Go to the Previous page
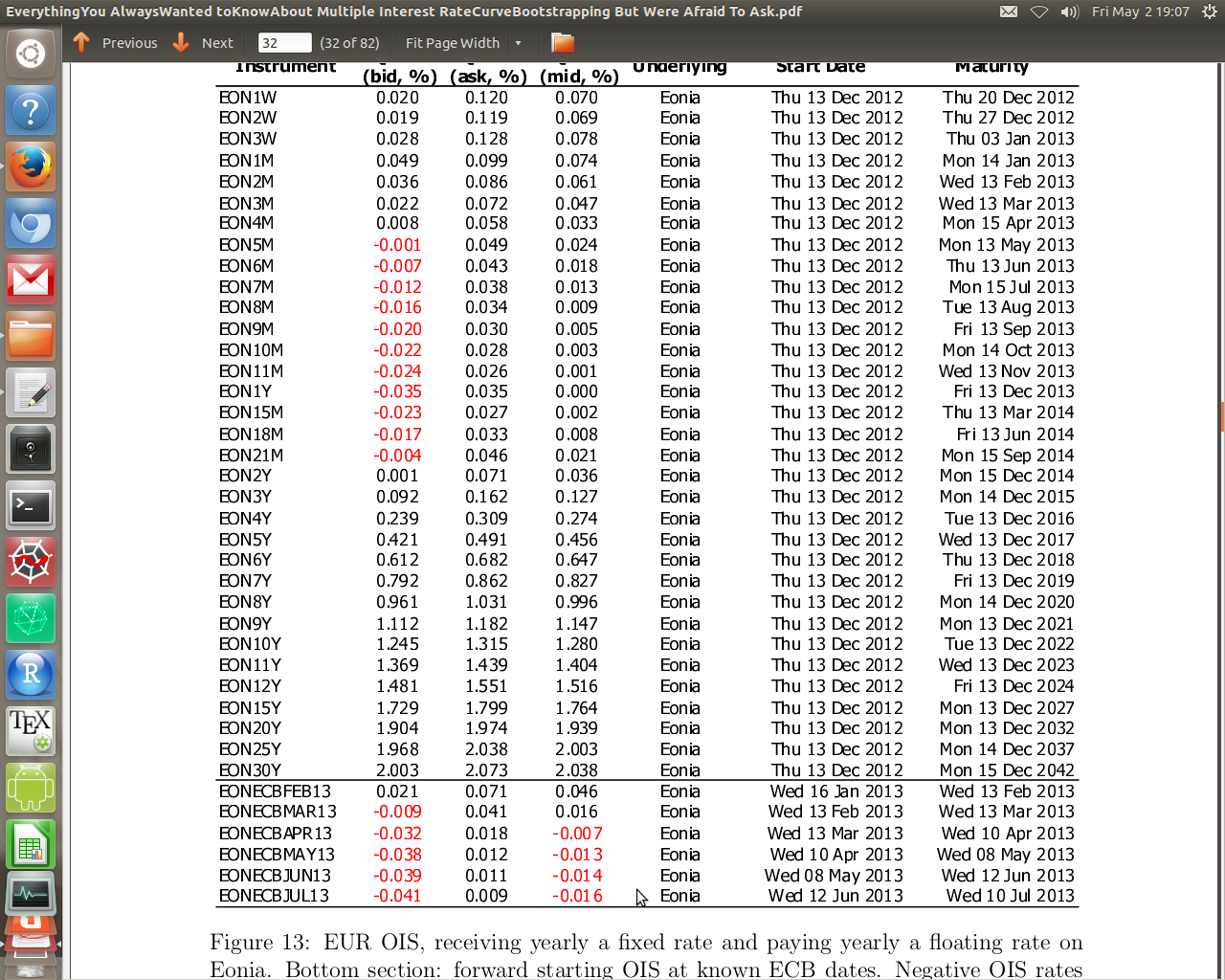Viewport: 1225px width, 980px height. point(116,43)
